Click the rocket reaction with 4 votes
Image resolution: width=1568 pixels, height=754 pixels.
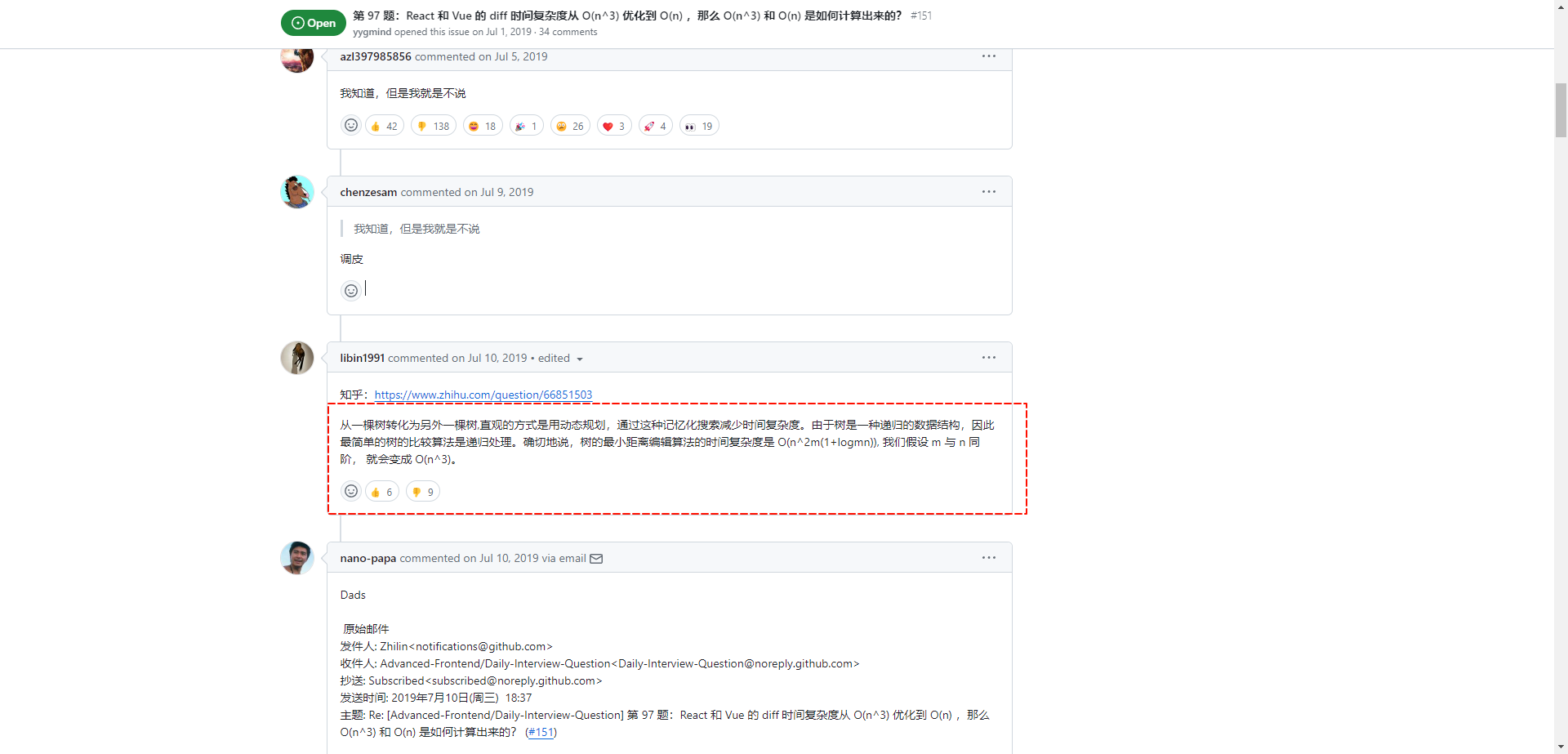click(x=655, y=126)
